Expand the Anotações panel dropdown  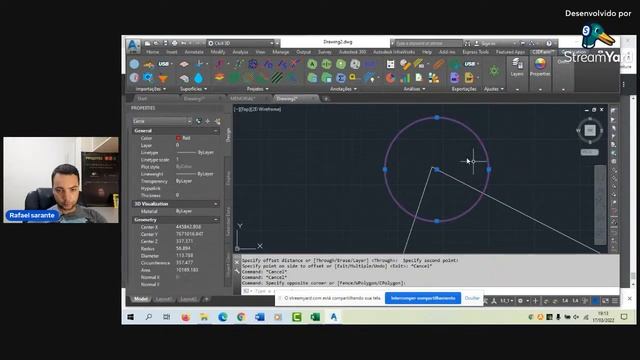343,89
